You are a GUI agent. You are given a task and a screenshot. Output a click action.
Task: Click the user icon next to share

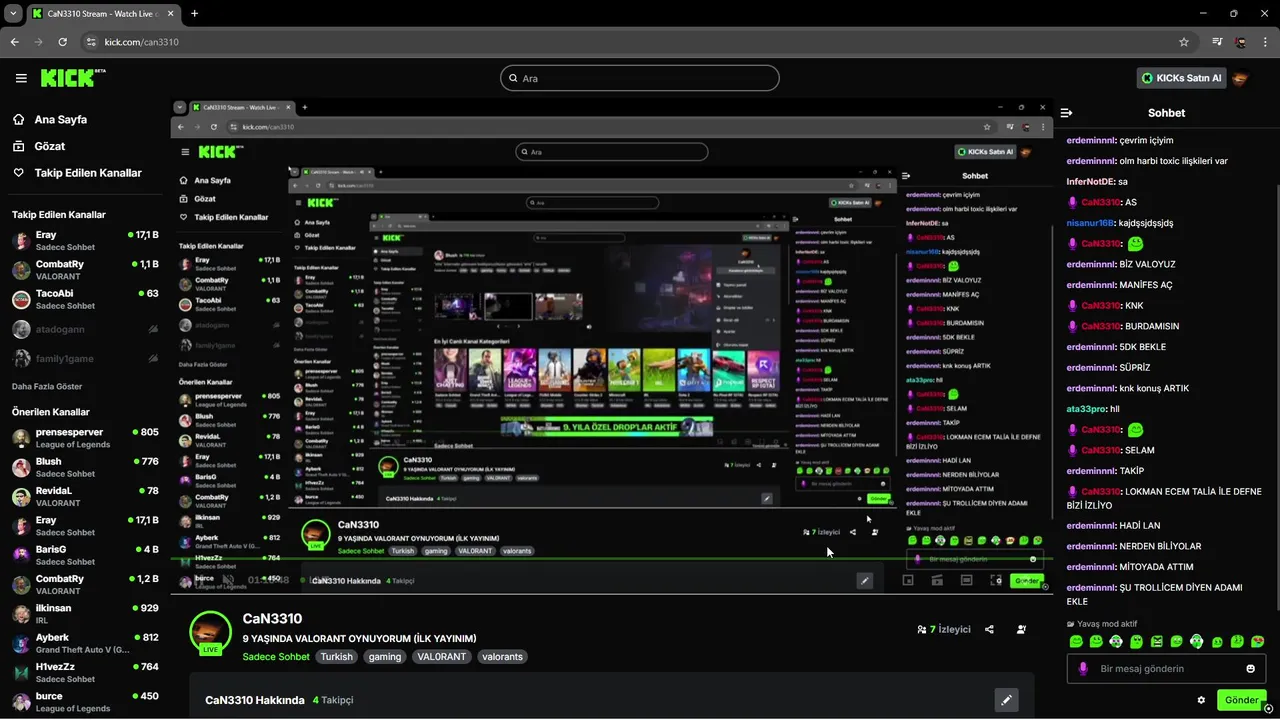[x=1021, y=630]
